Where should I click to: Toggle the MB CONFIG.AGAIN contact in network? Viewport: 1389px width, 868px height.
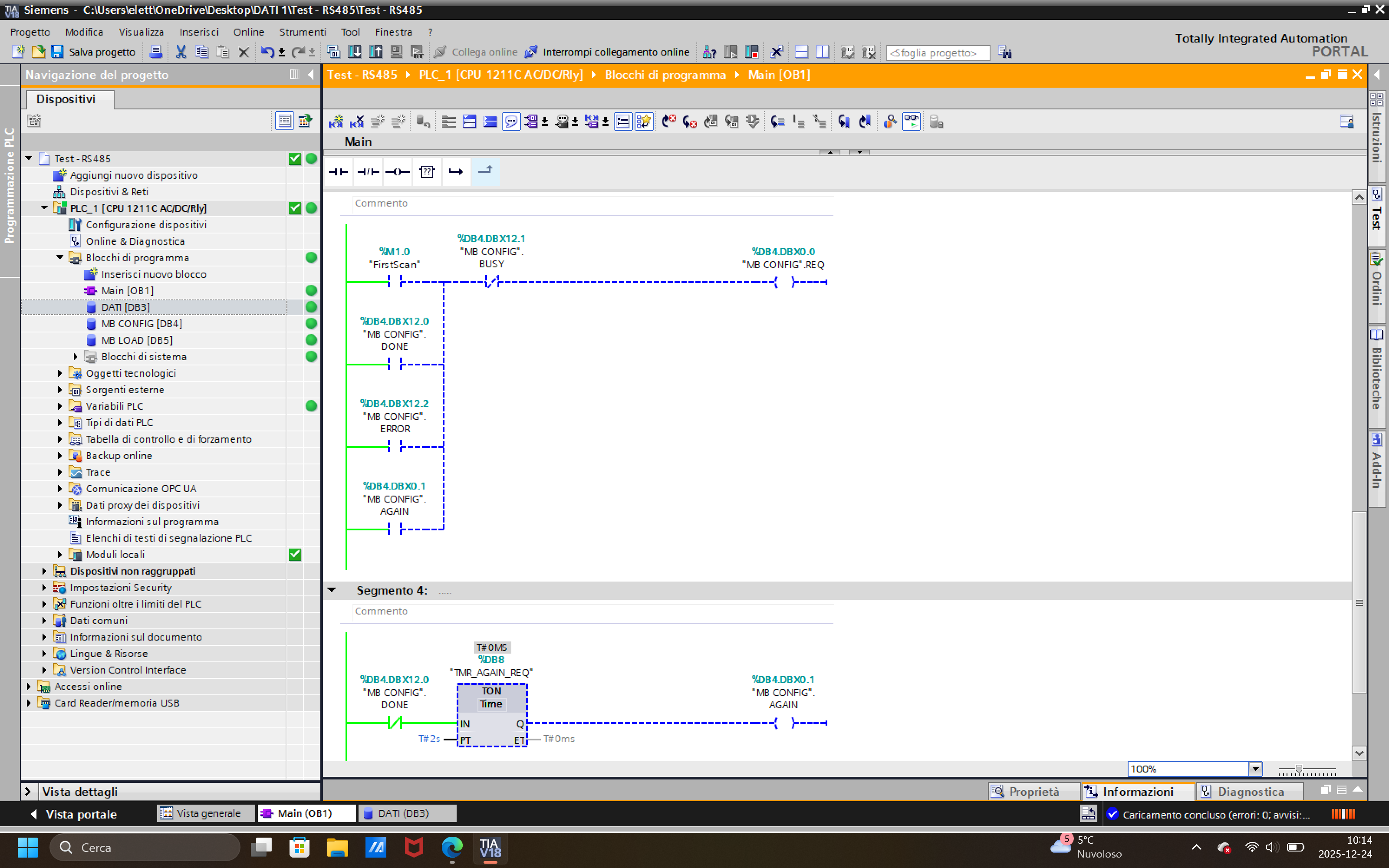(x=395, y=529)
